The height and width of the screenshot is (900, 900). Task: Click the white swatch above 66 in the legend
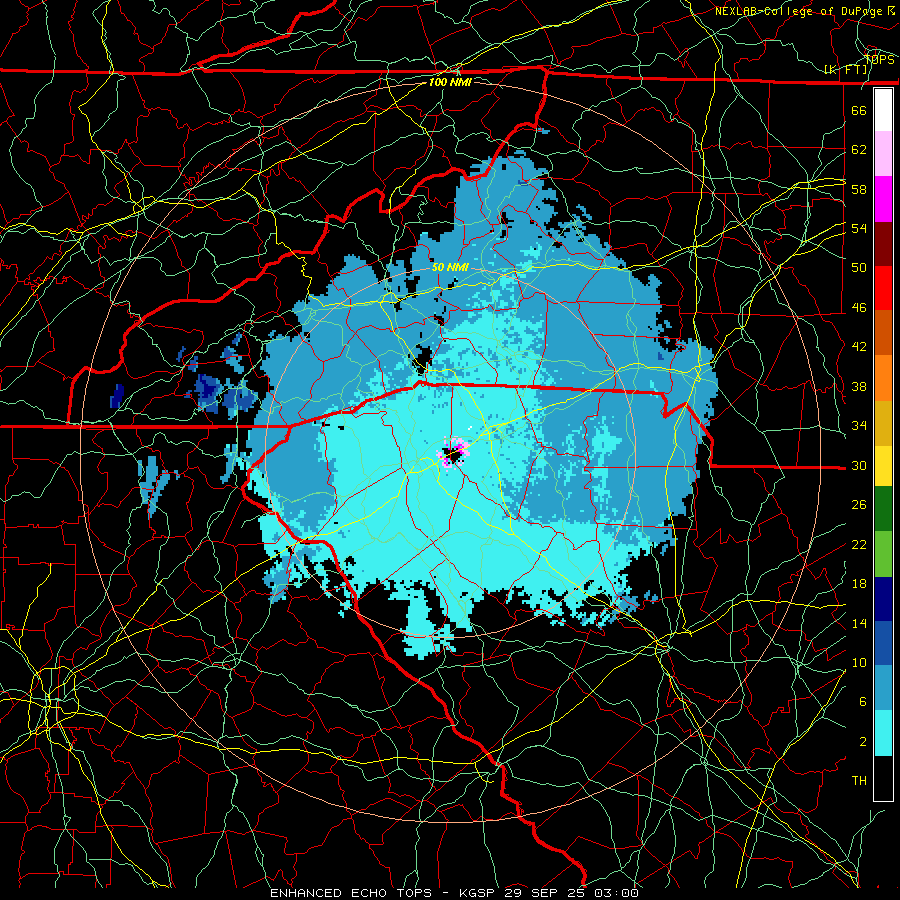883,110
